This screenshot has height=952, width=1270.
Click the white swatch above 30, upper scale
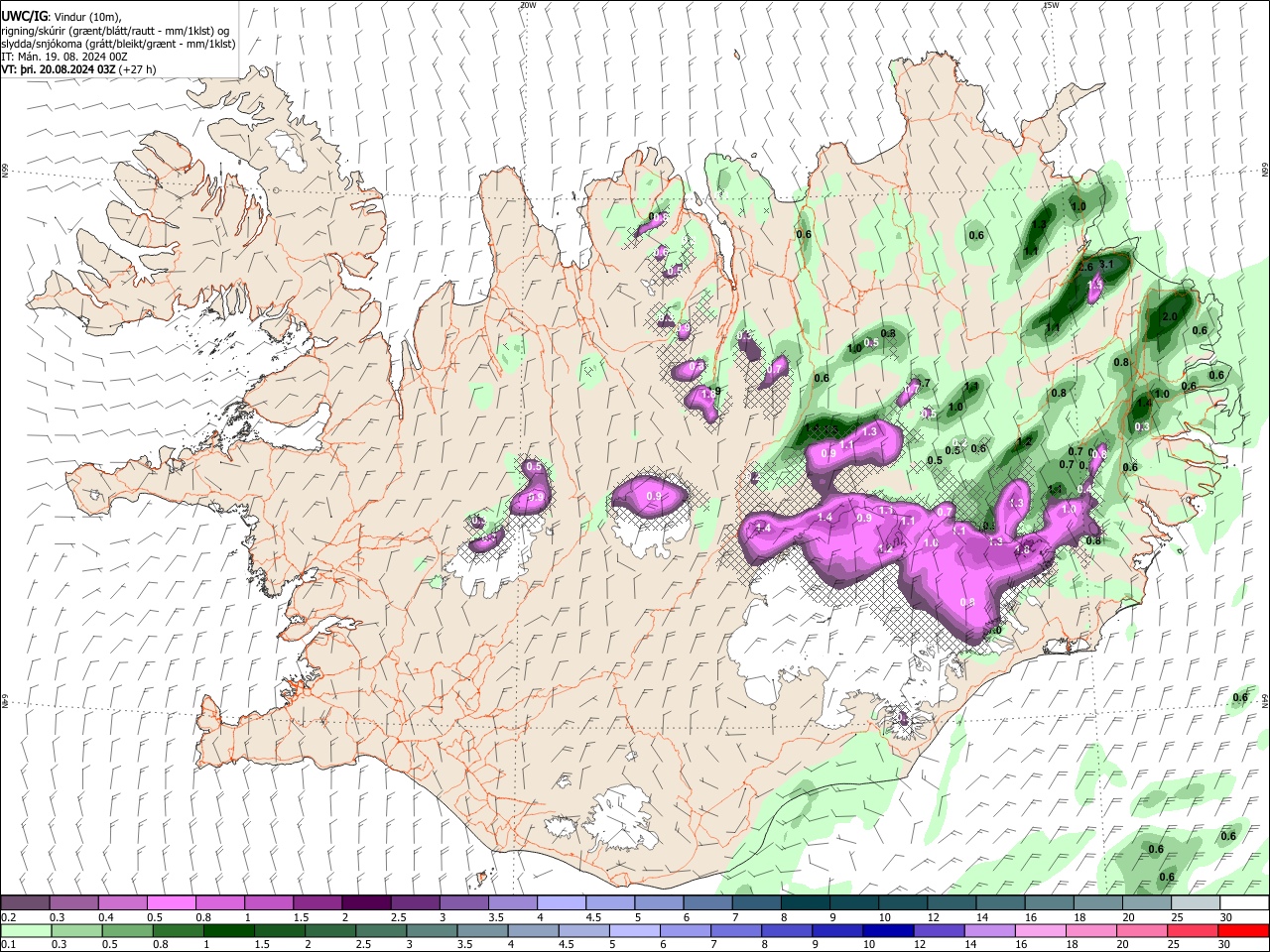point(1245,903)
